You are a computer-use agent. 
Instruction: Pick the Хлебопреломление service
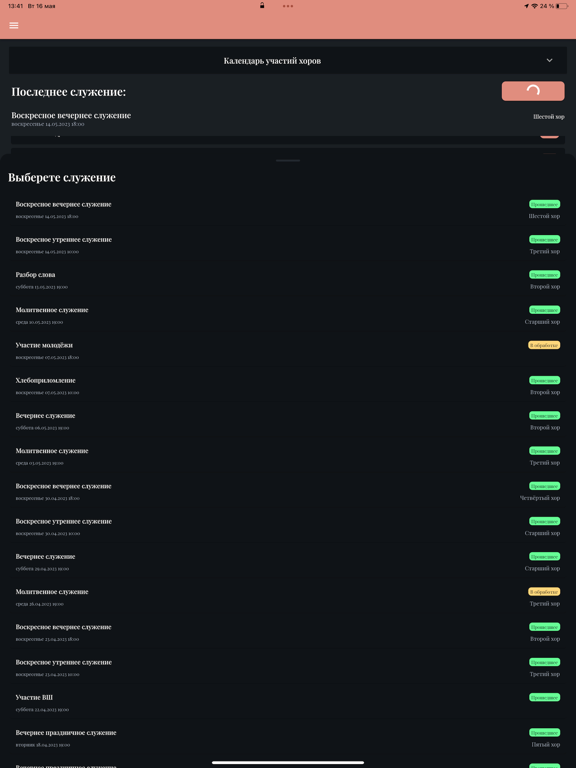[288, 385]
